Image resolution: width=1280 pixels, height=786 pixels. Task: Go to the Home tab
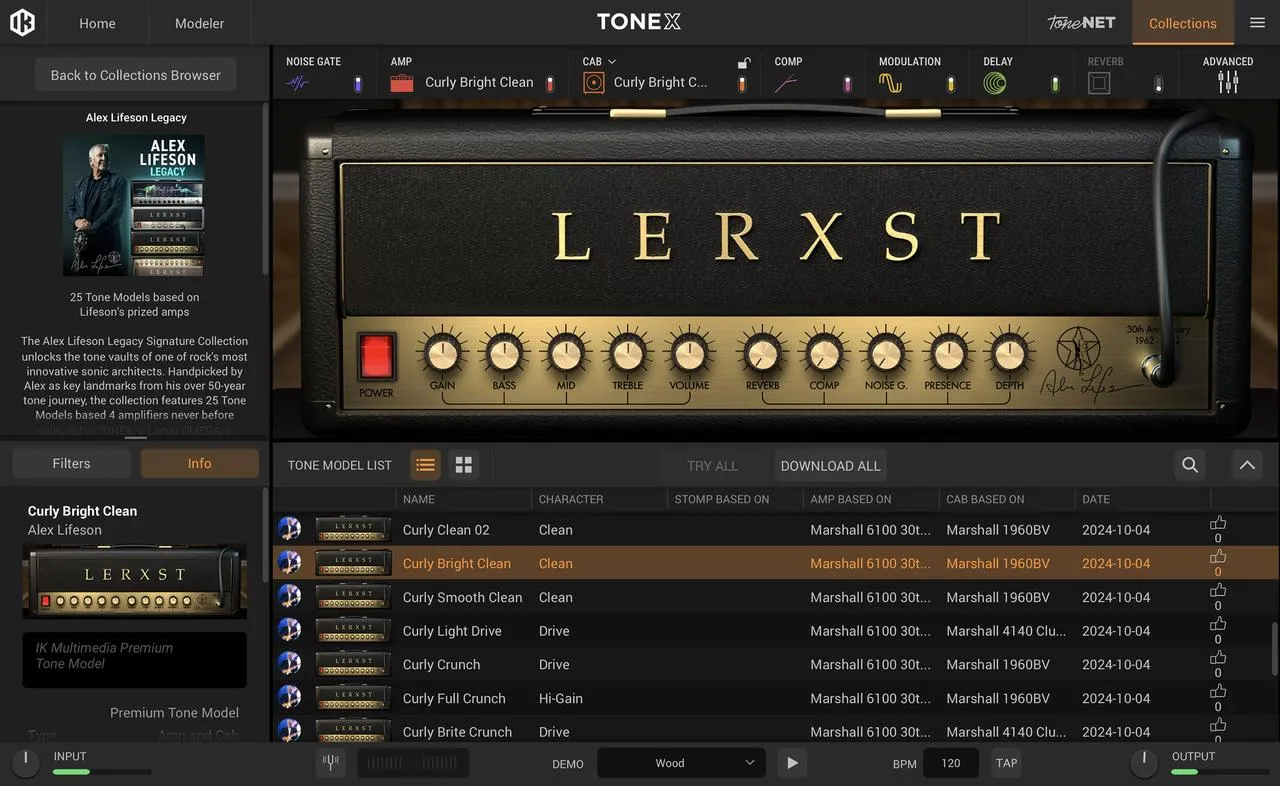pos(97,23)
